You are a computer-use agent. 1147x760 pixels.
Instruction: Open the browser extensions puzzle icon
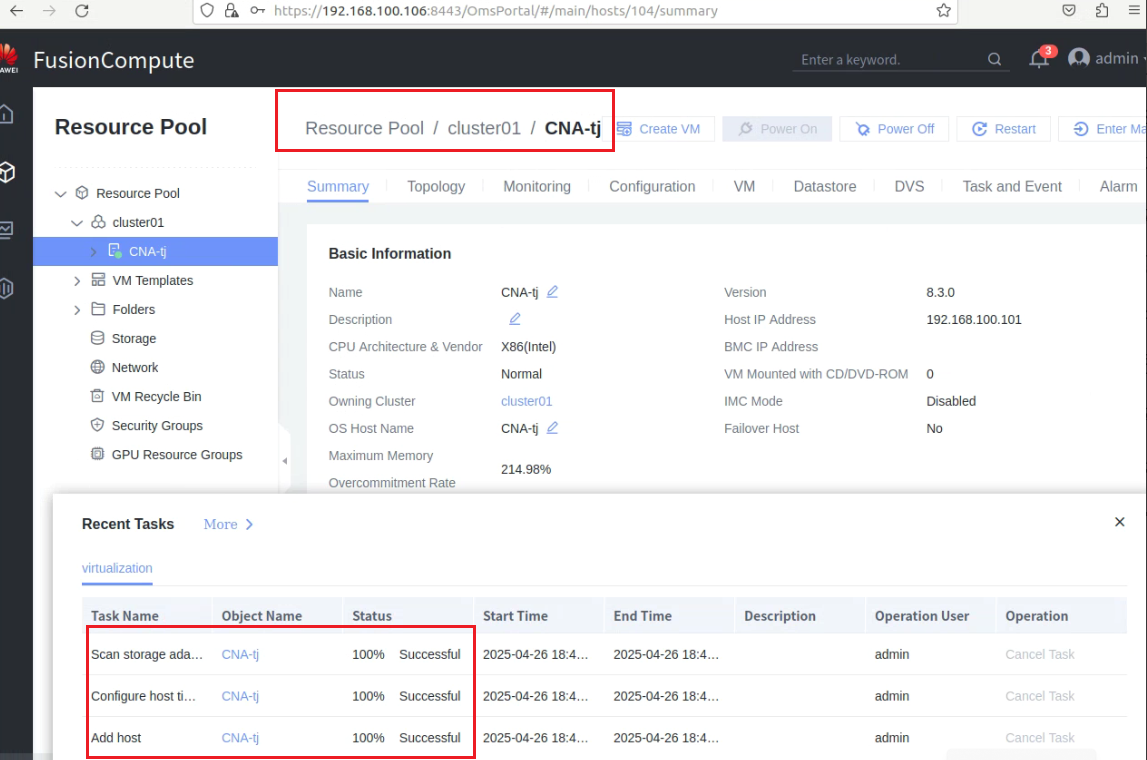1102,10
